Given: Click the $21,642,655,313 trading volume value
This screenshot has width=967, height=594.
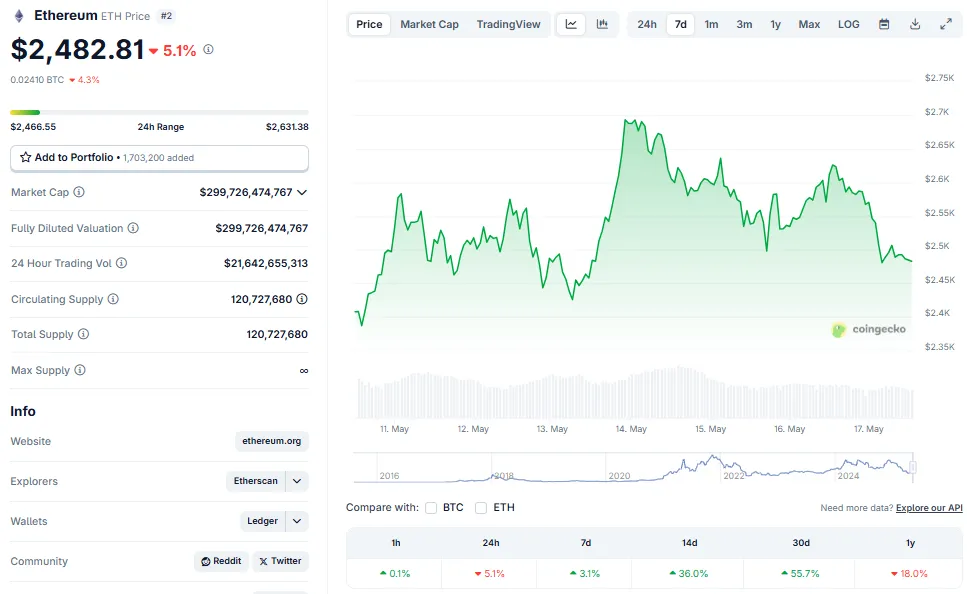Looking at the screenshot, I should [266, 263].
